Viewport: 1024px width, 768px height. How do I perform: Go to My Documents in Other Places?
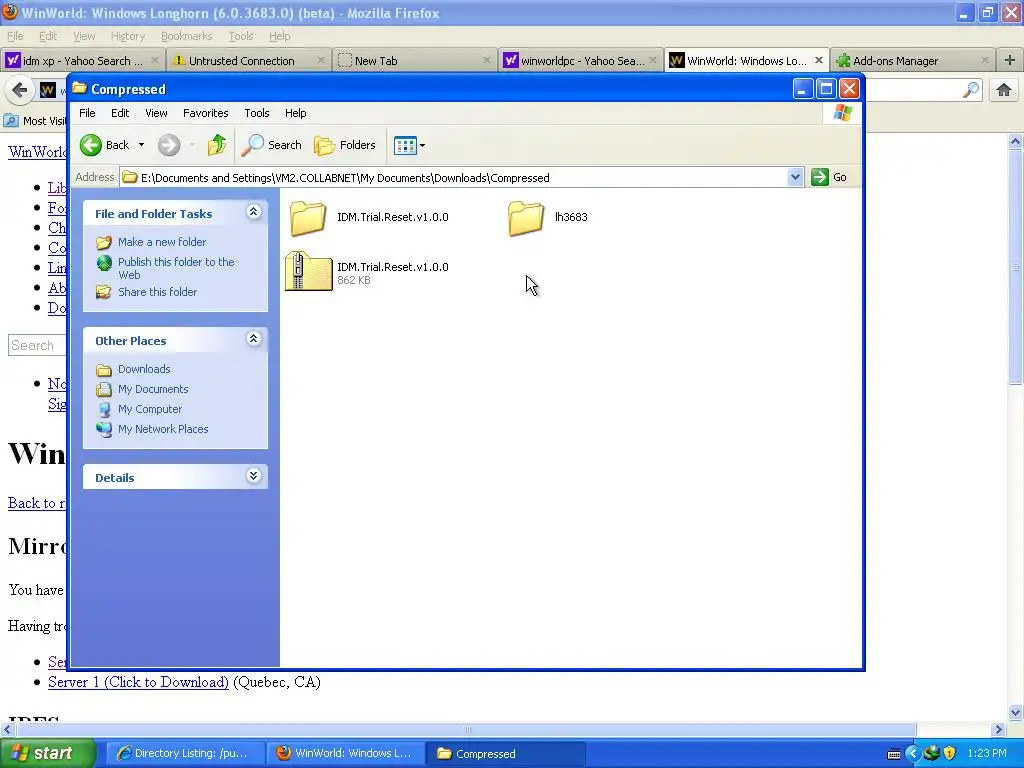point(153,389)
